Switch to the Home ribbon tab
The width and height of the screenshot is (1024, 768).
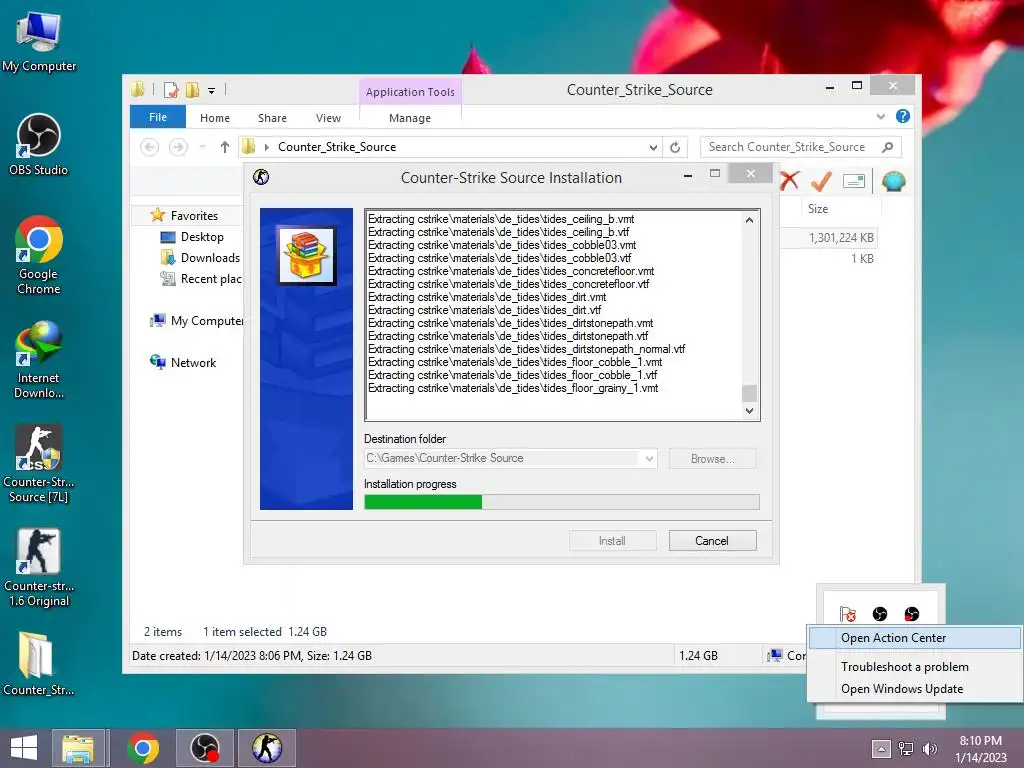(215, 118)
